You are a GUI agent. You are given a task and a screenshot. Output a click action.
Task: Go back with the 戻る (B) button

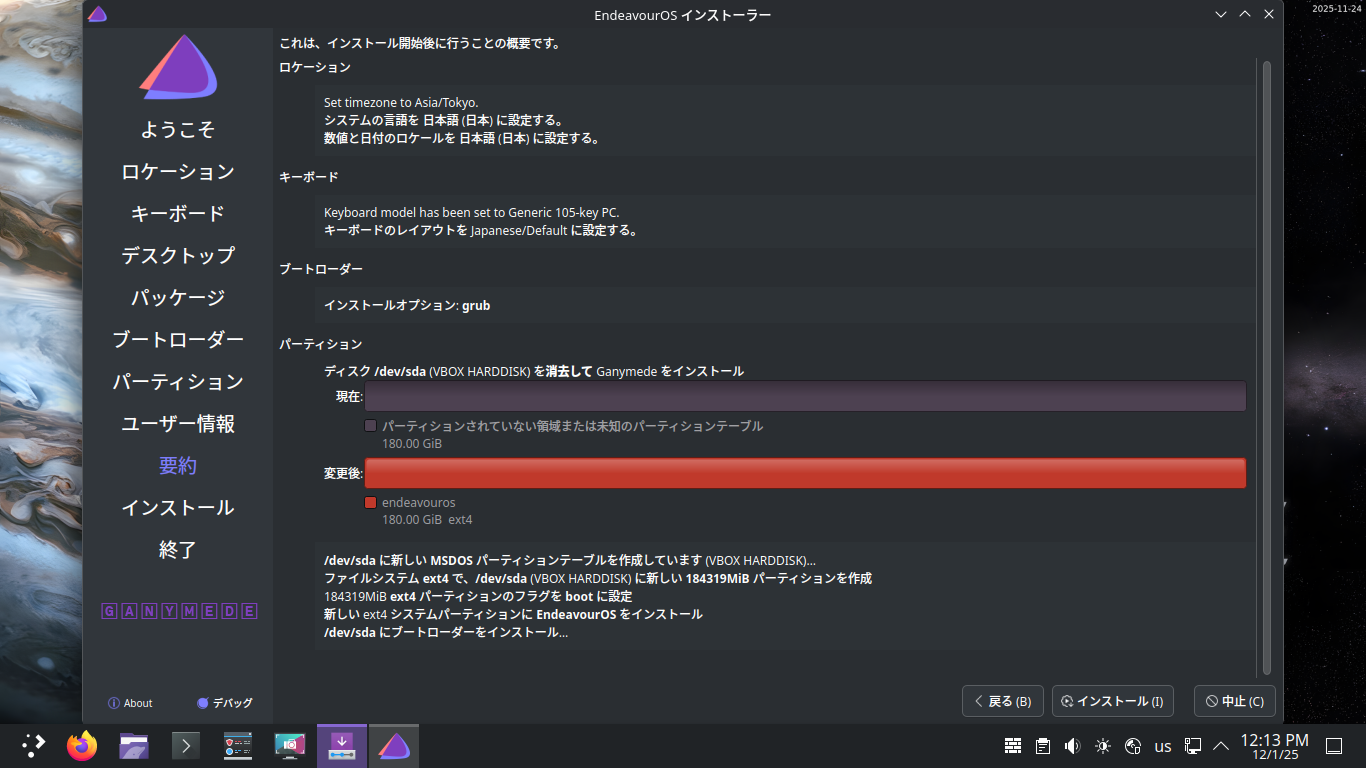1003,701
